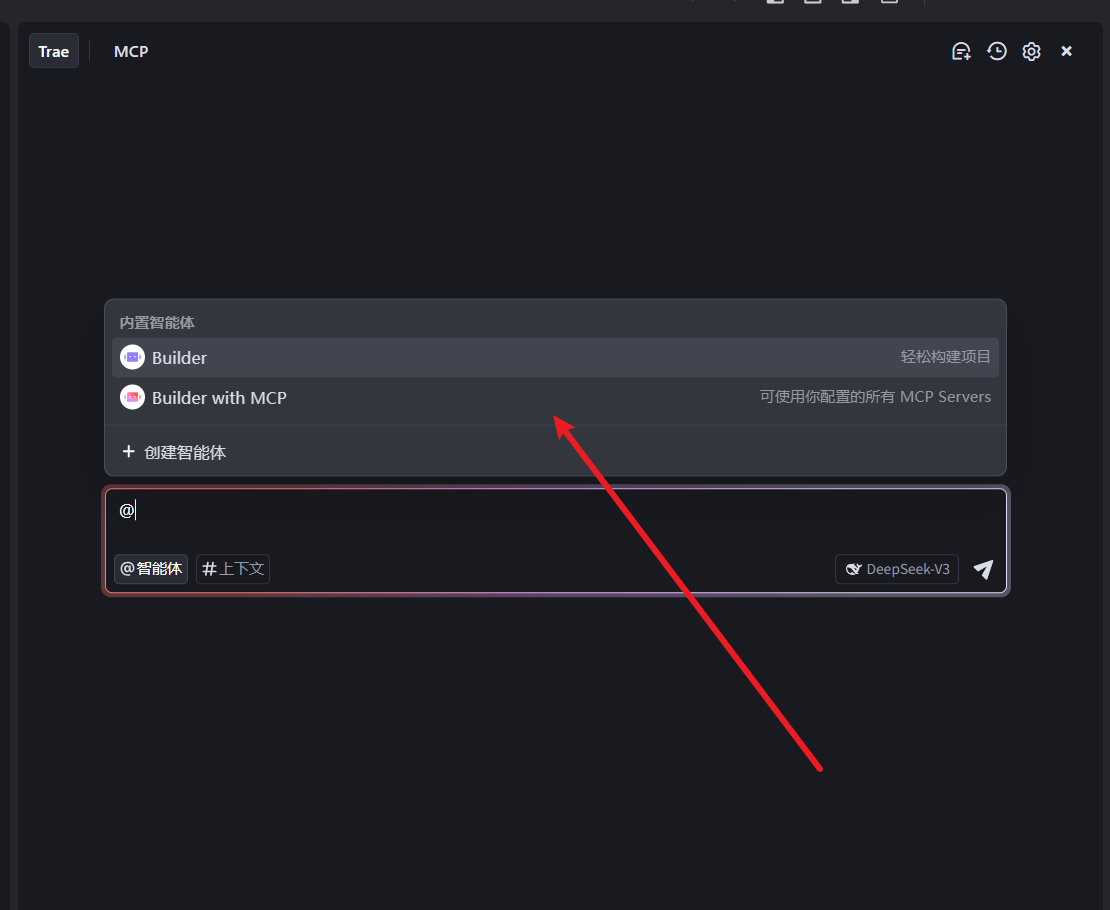Click the Builder agent avatar icon
The image size is (1110, 910).
point(132,358)
